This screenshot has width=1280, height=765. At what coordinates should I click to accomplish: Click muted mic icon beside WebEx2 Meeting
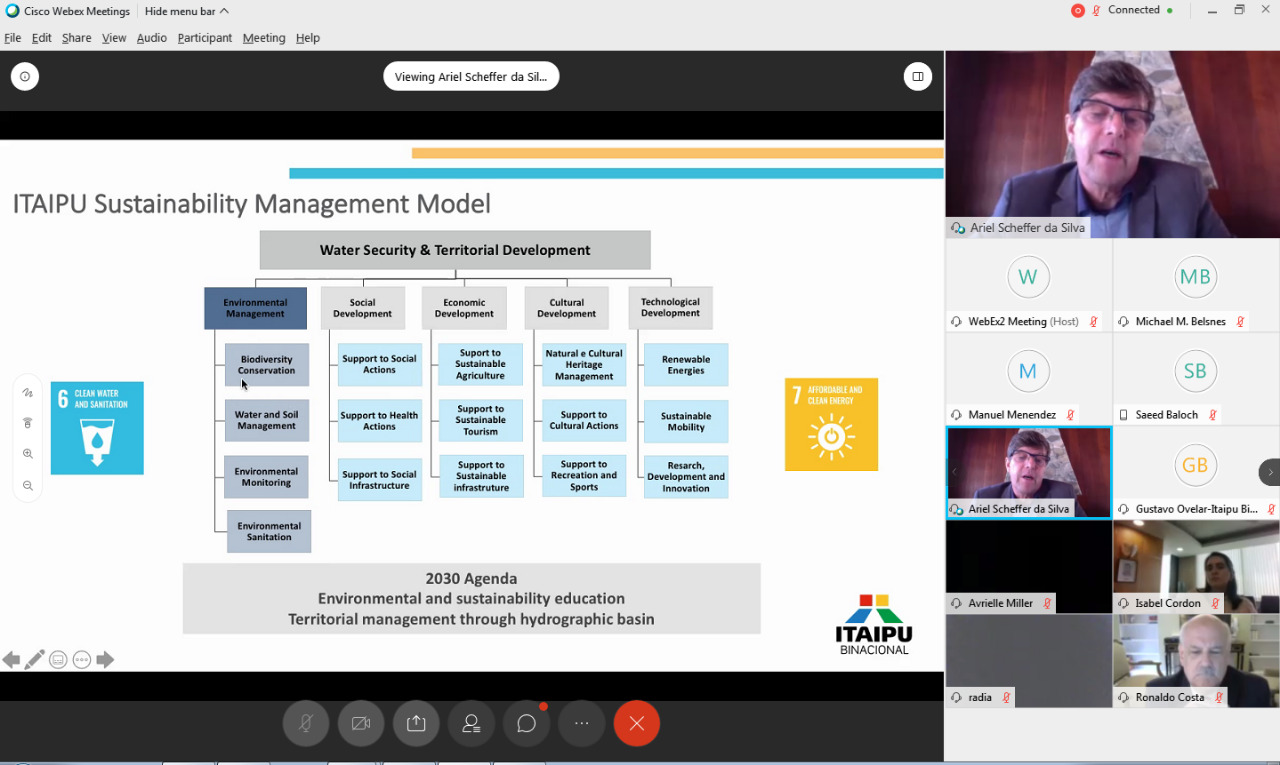coord(1093,322)
